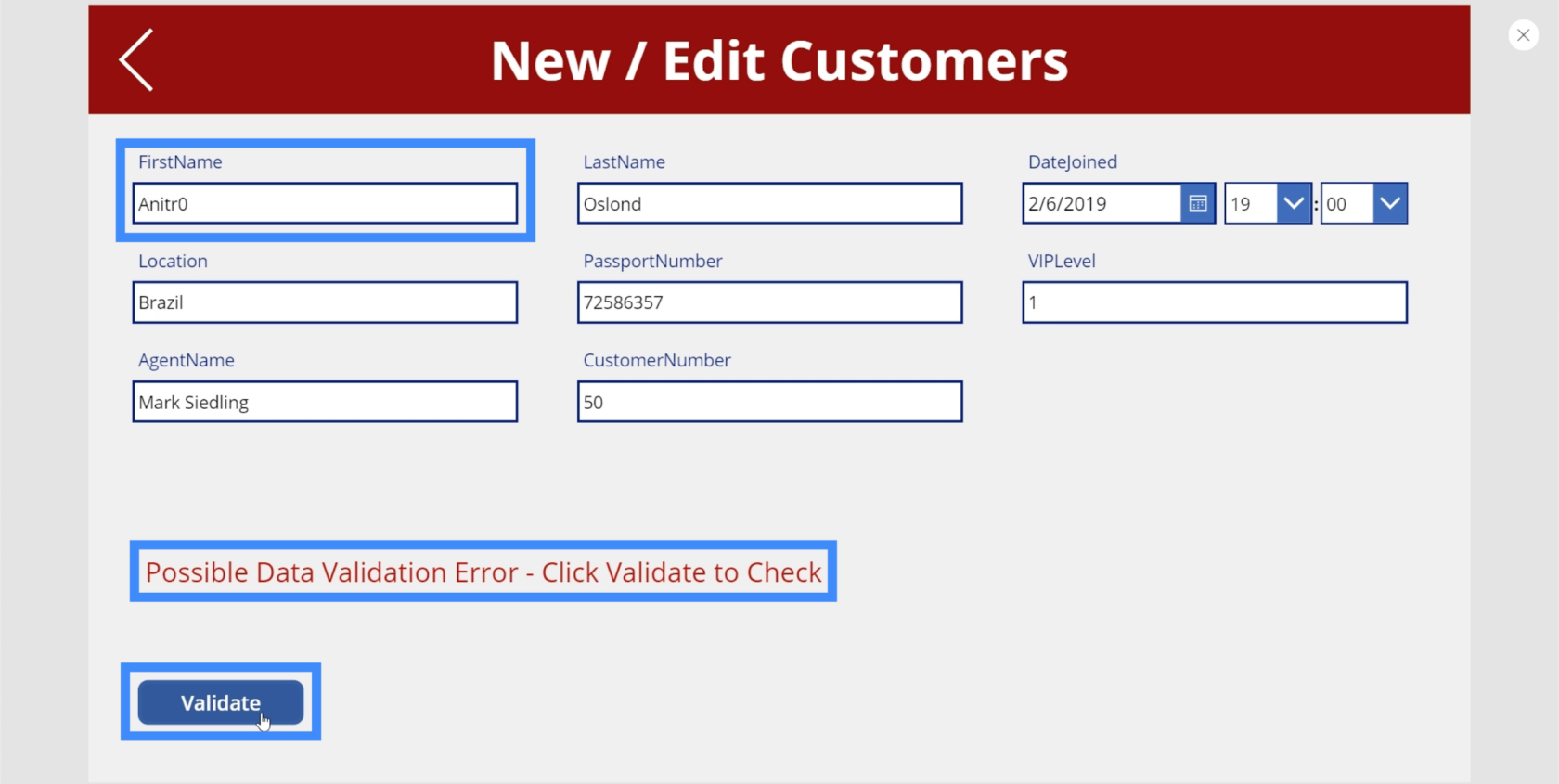The width and height of the screenshot is (1559, 784).
Task: Click the VIPLevel label
Action: tap(1062, 261)
